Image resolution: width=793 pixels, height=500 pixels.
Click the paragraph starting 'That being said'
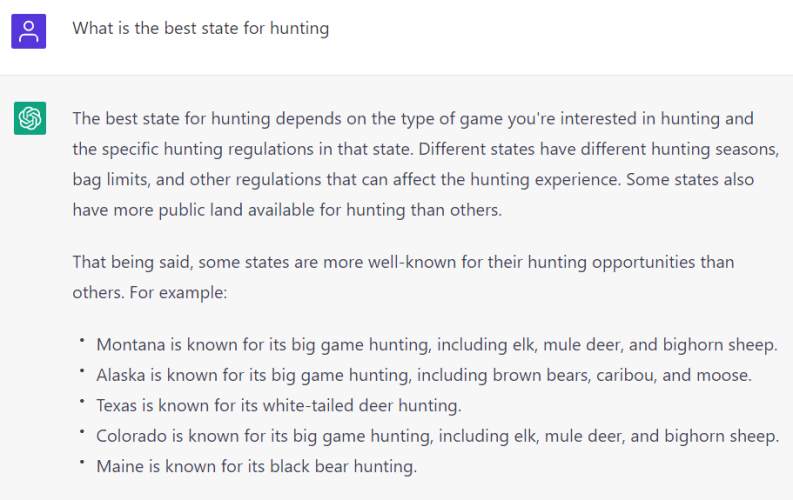coord(403,277)
